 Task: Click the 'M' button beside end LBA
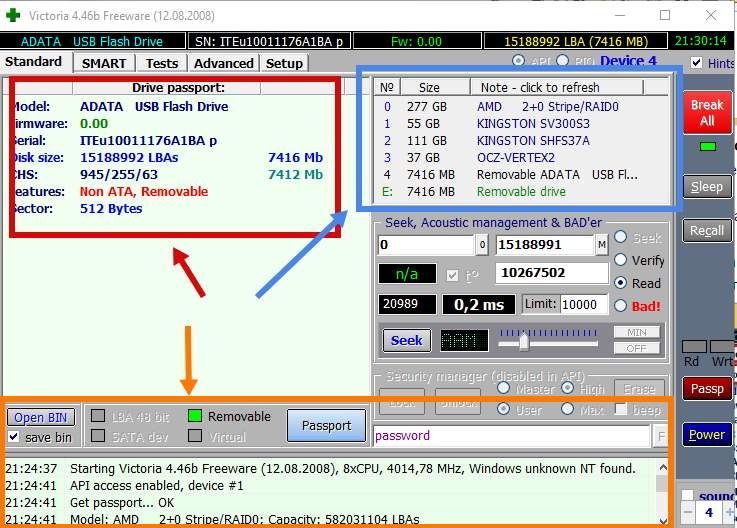click(x=602, y=245)
